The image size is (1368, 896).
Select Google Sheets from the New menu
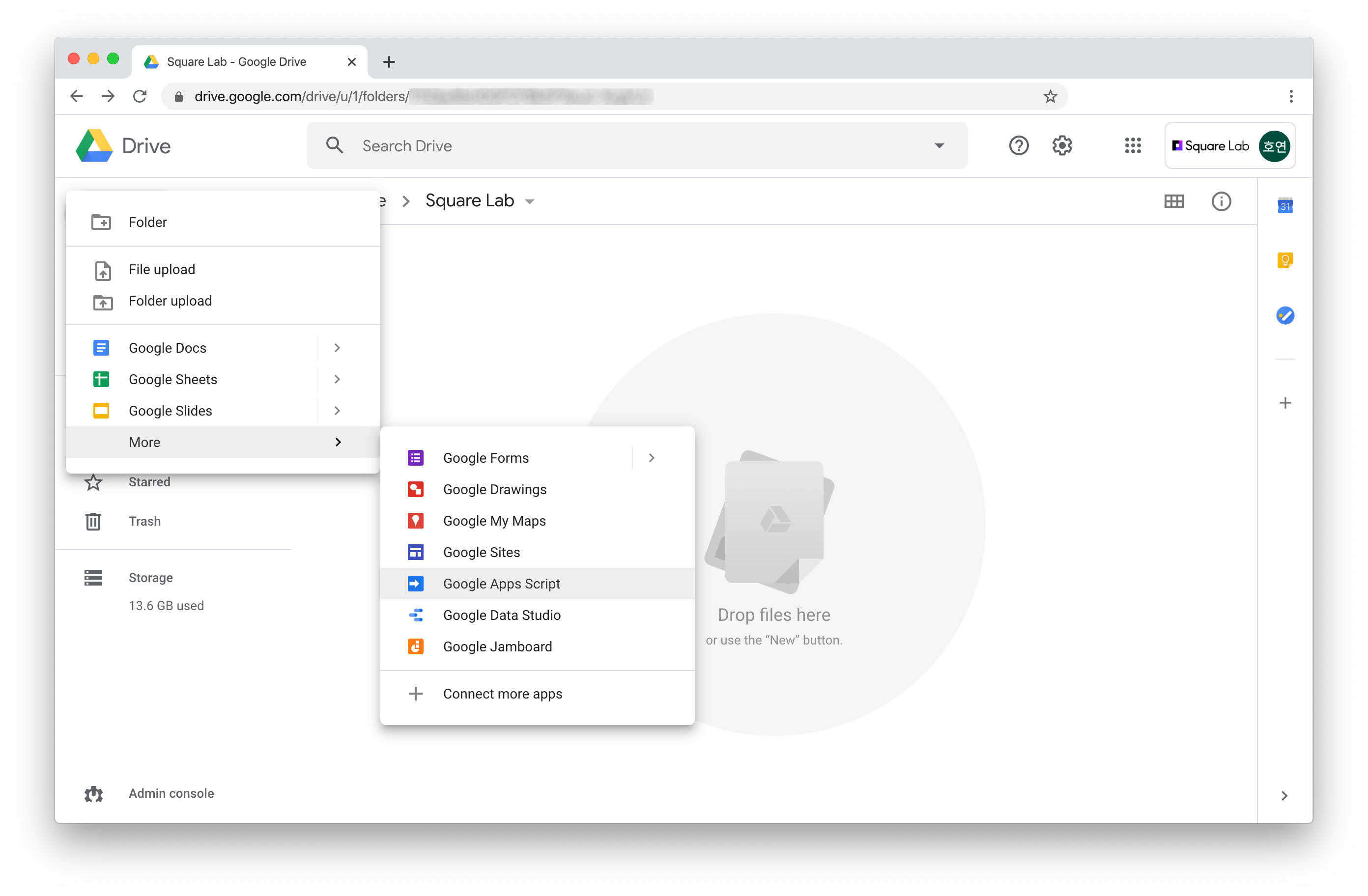tap(172, 379)
